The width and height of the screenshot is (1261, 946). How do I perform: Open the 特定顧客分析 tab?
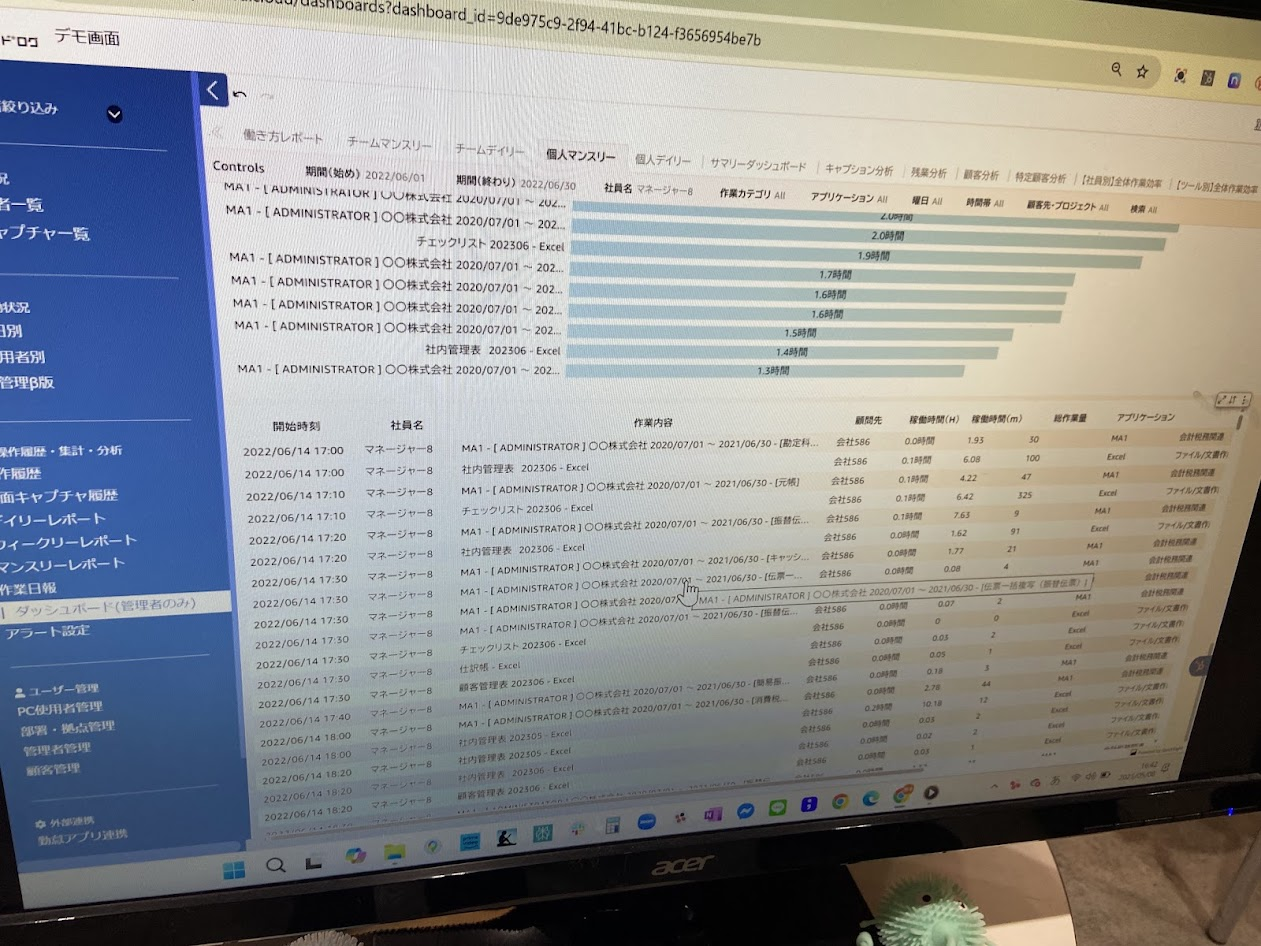1039,179
